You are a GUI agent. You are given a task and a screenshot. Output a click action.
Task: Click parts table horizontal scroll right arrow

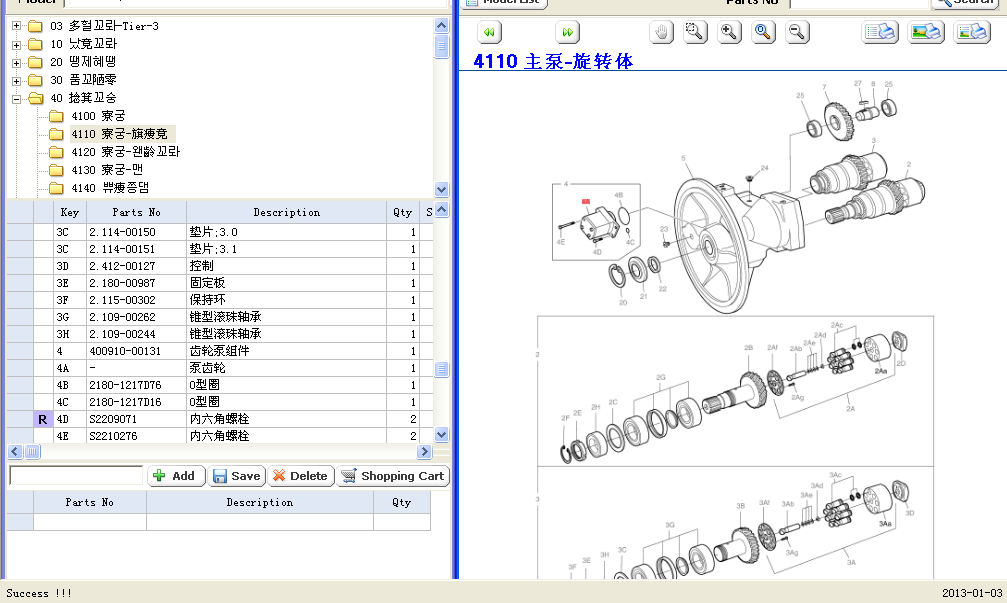[x=424, y=451]
